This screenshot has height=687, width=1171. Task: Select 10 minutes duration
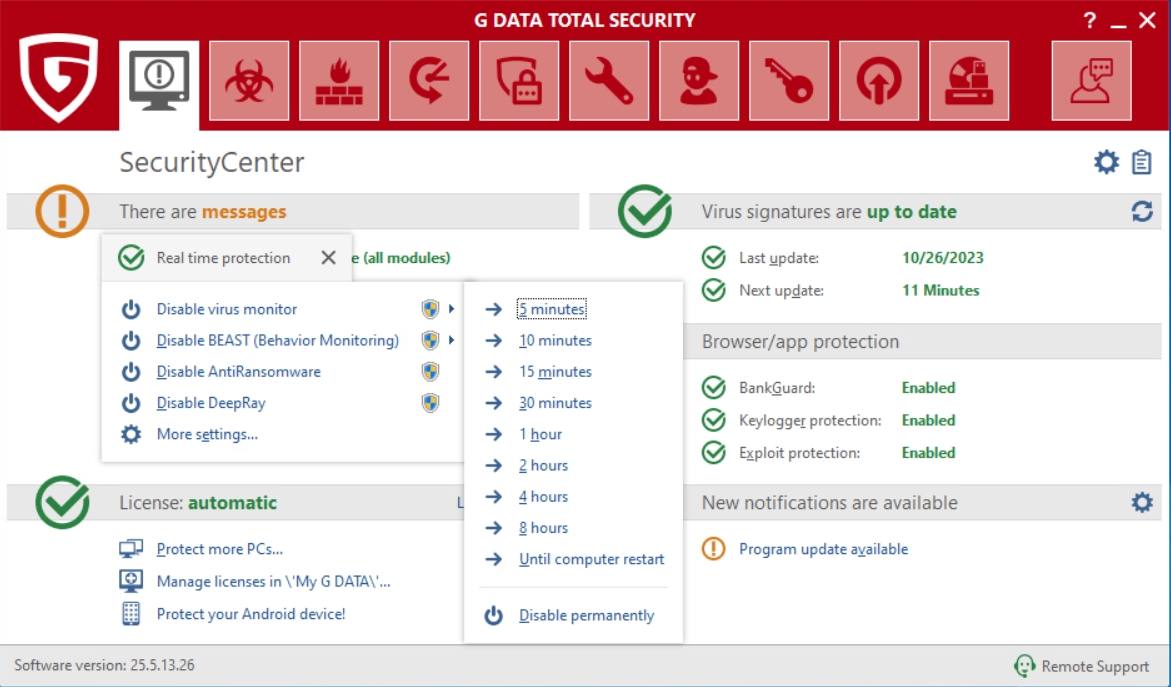click(x=555, y=341)
